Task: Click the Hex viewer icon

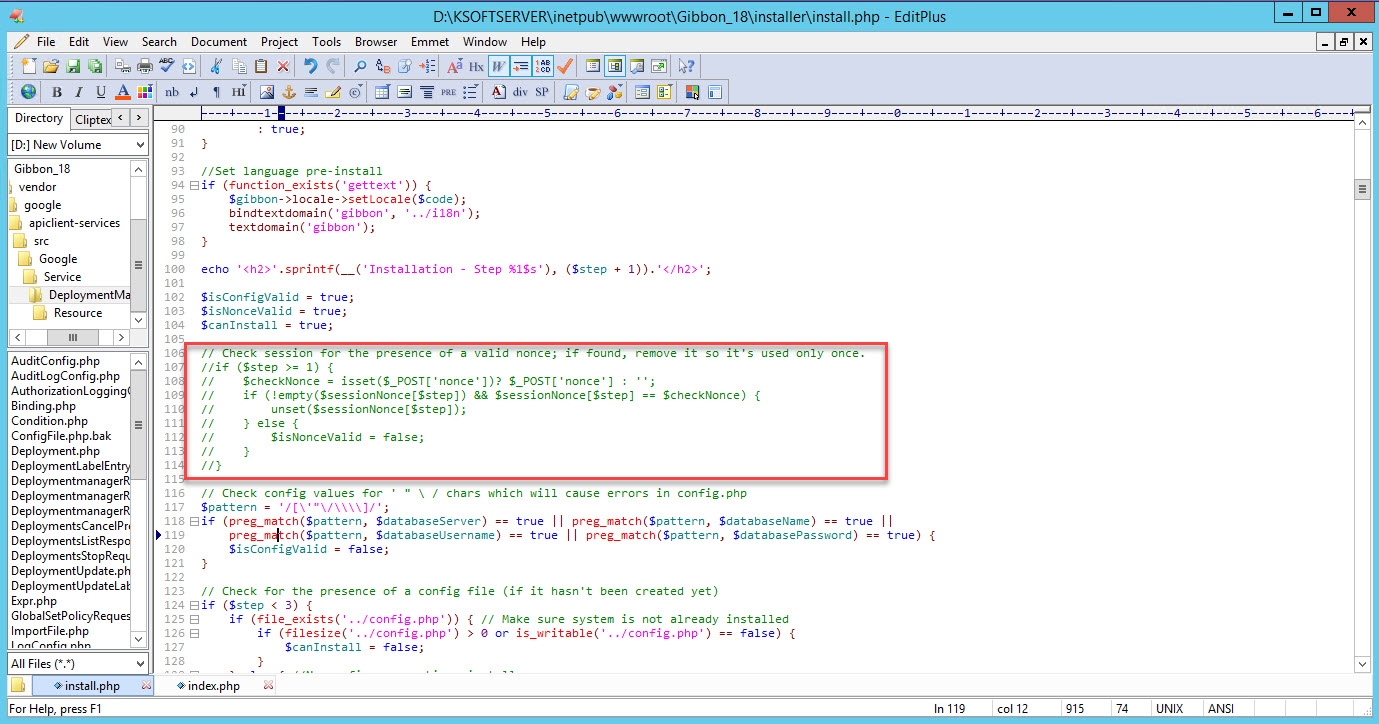Action: point(476,66)
